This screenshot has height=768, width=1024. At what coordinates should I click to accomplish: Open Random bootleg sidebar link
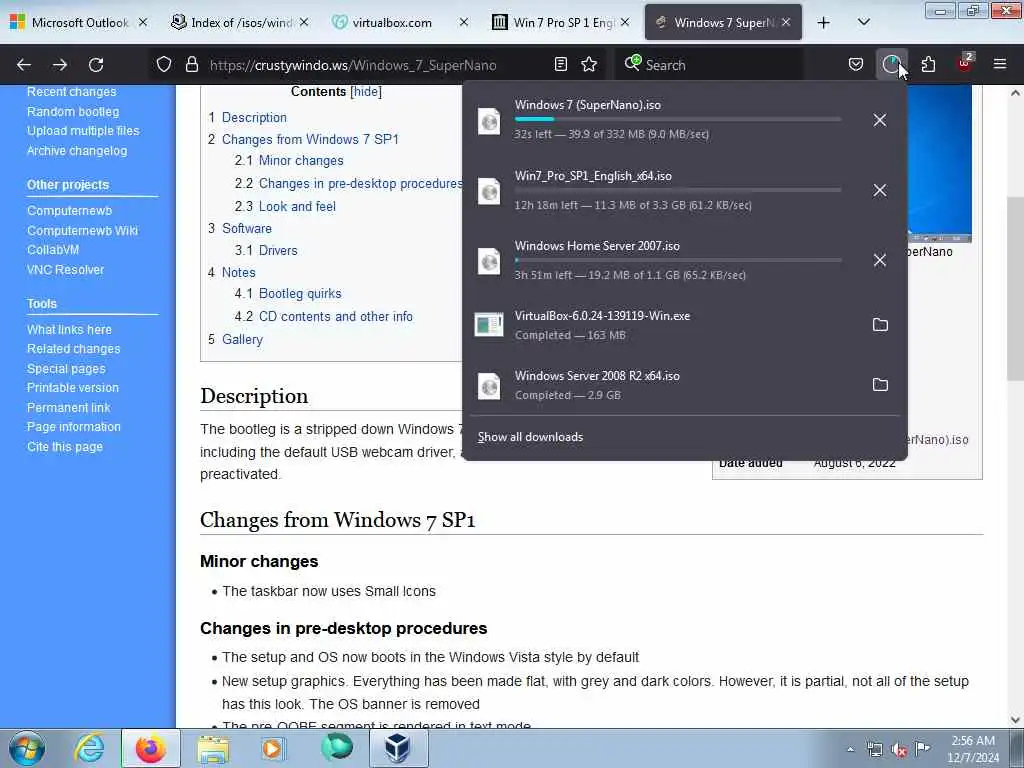pos(73,112)
